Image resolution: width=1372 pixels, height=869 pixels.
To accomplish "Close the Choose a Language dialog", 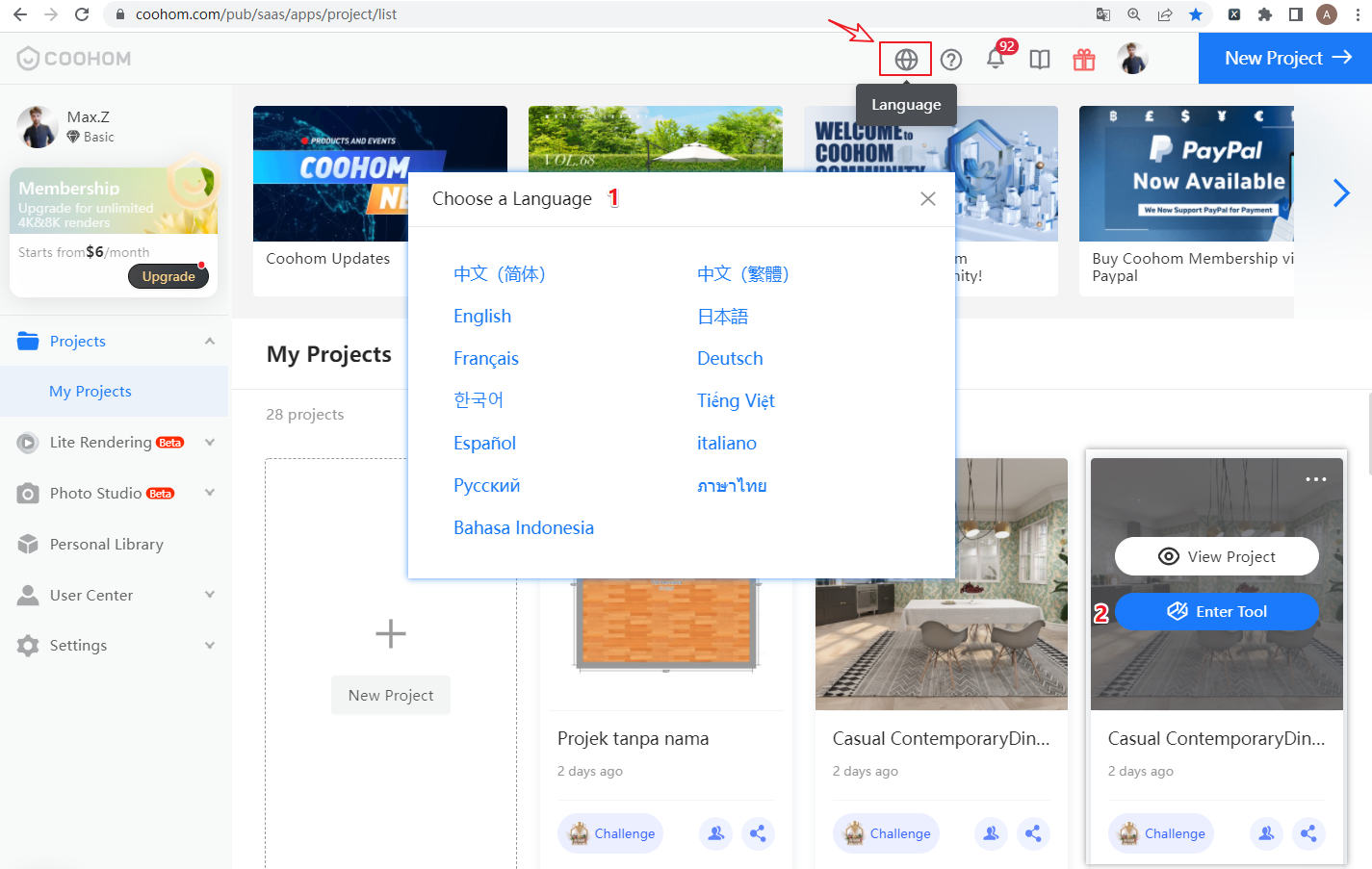I will tap(928, 198).
